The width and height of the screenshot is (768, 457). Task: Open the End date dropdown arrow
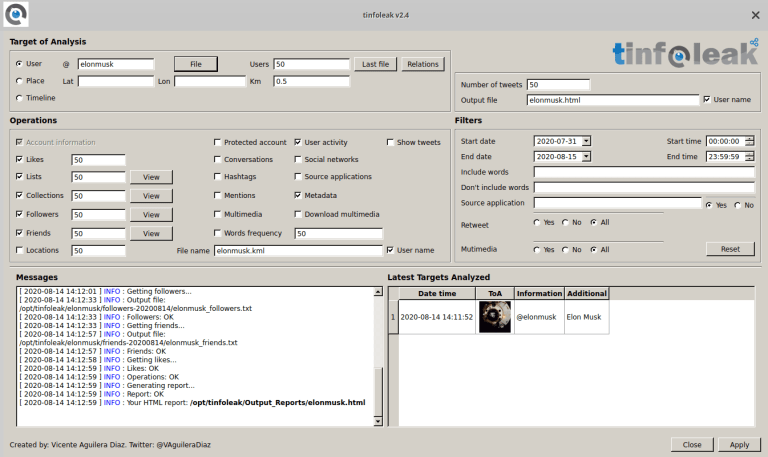coord(586,156)
